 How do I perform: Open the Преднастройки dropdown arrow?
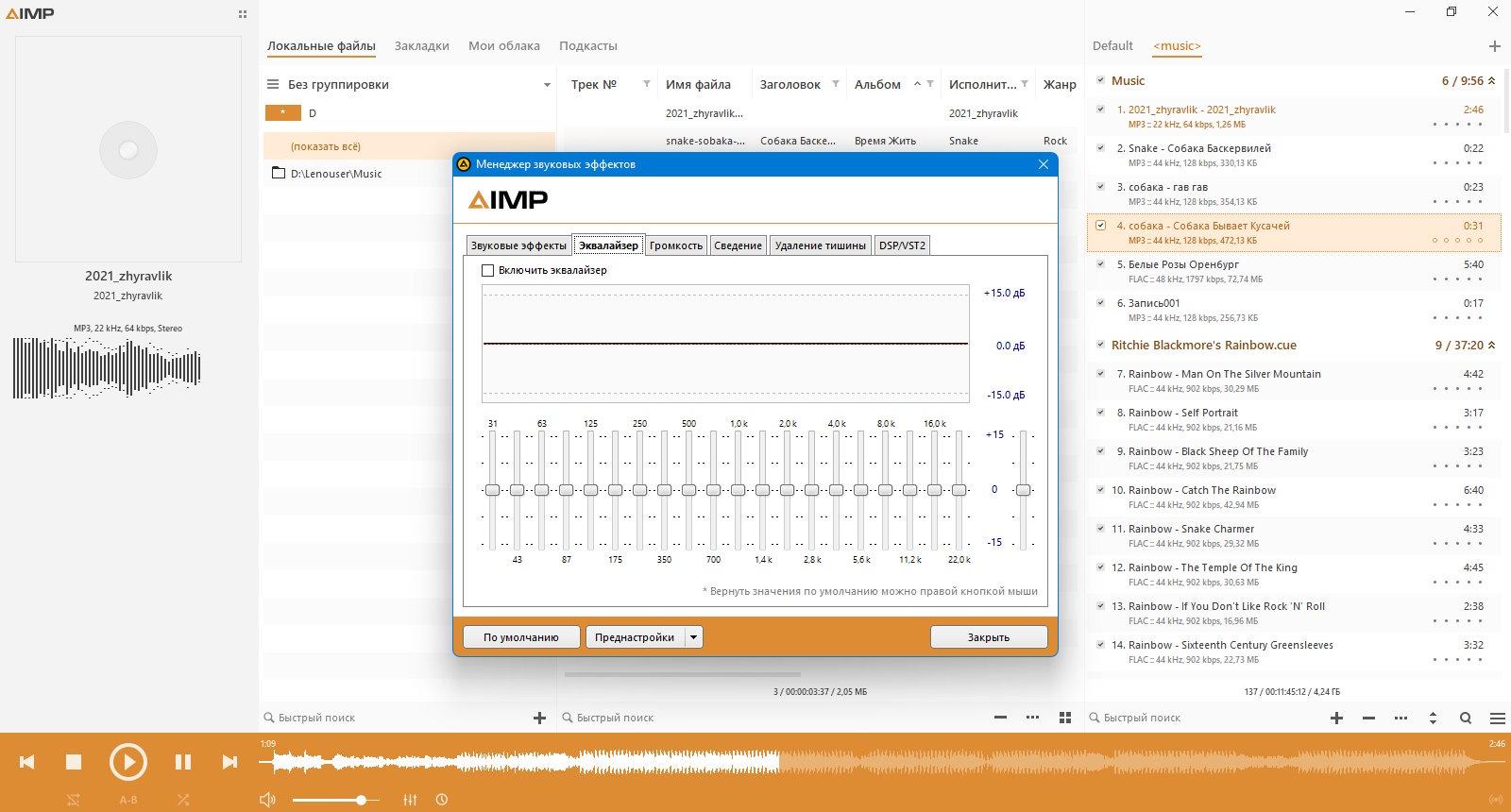(693, 637)
